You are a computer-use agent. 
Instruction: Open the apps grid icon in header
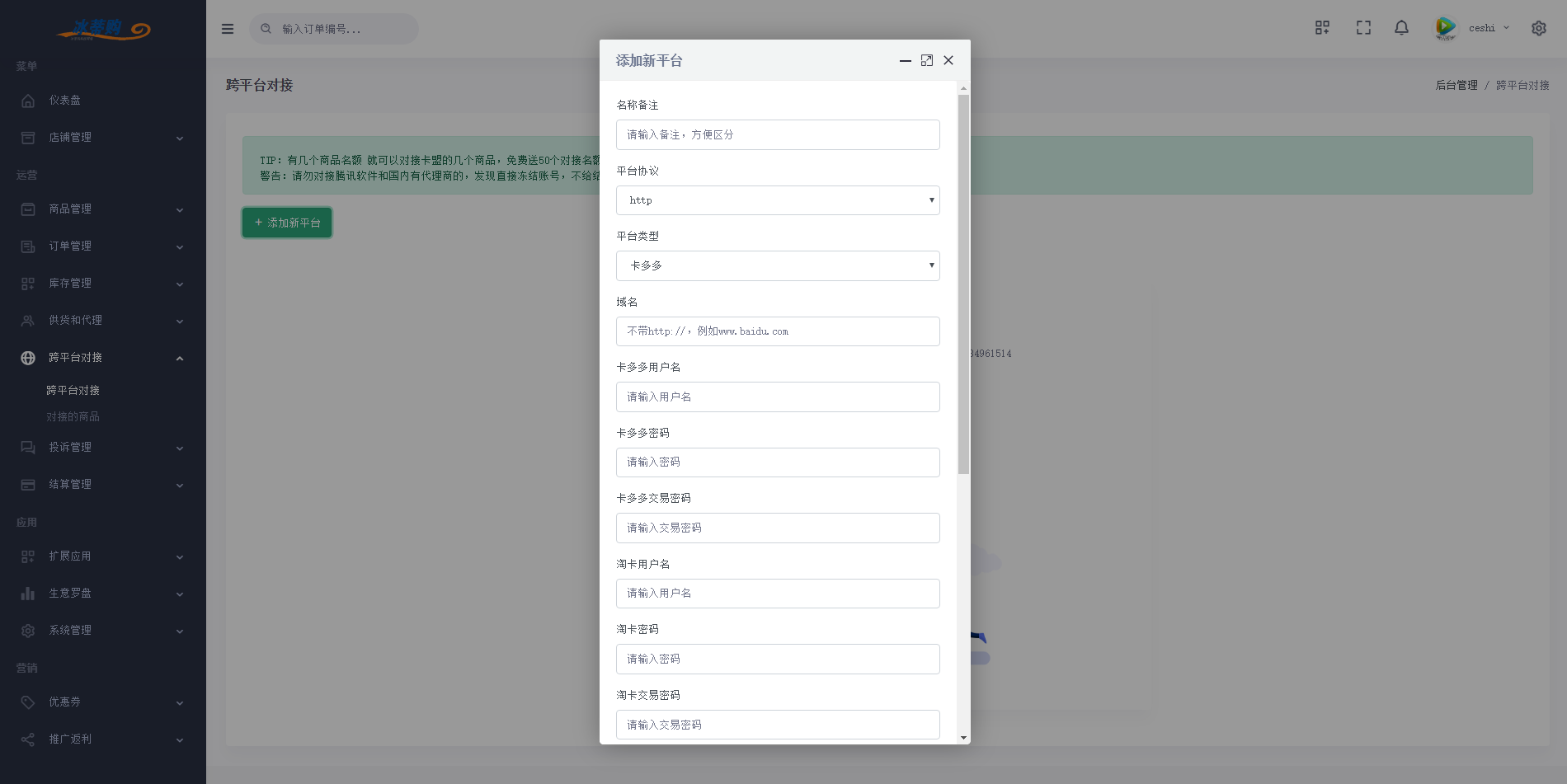coord(1322,28)
